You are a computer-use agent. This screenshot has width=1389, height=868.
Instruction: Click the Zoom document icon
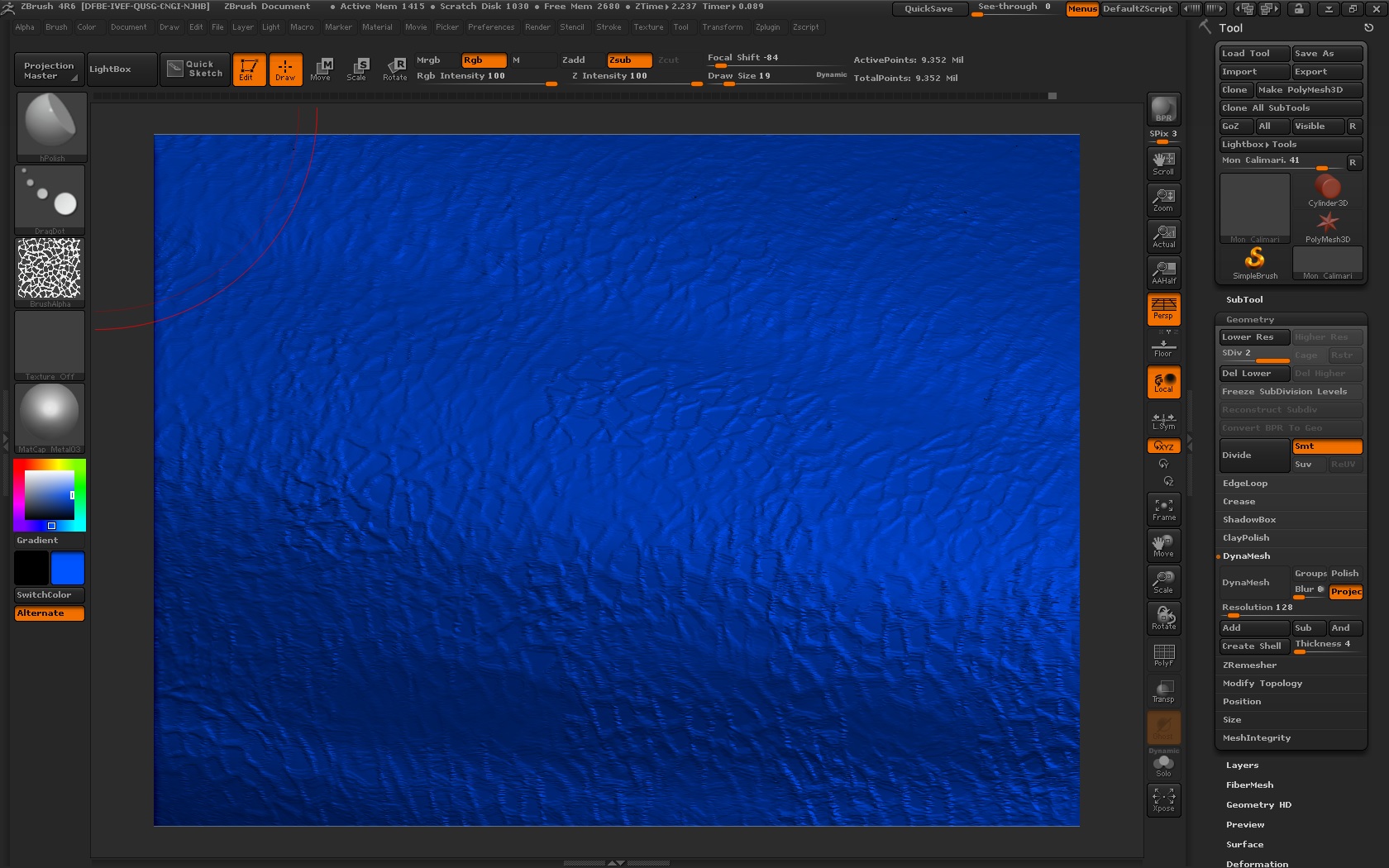pos(1163,199)
